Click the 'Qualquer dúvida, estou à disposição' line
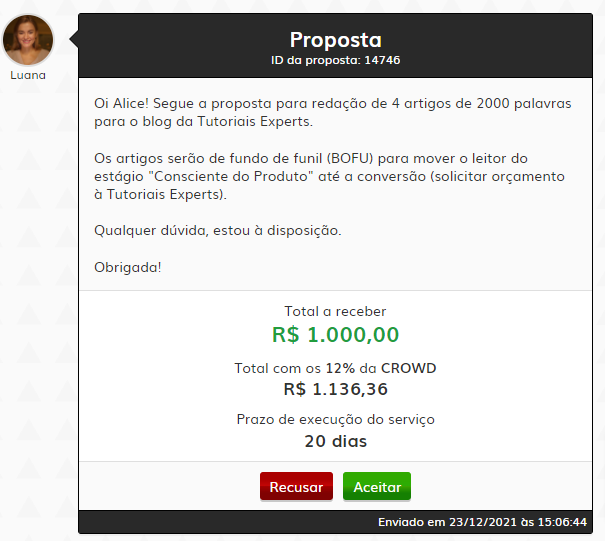 tap(218, 230)
